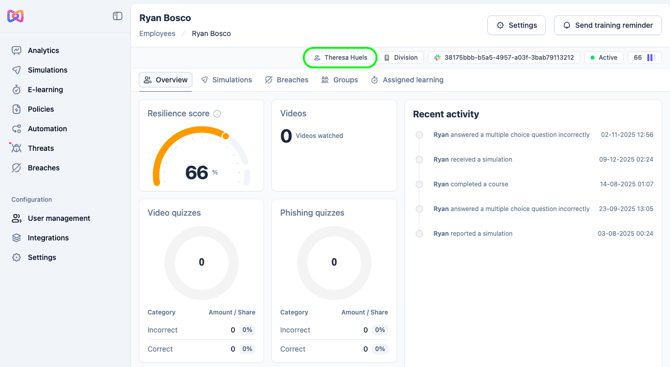Click the Correct row in Video quizzes
Image resolution: width=670 pixels, height=367 pixels.
point(201,349)
